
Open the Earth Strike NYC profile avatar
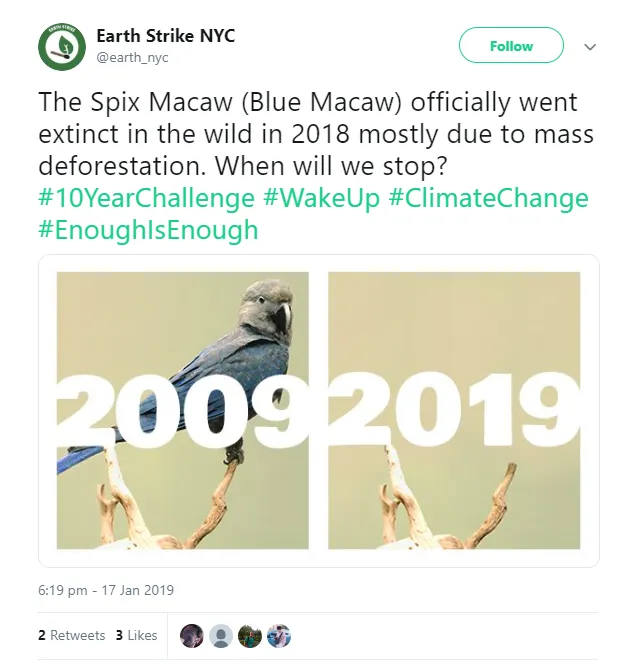(x=62, y=46)
